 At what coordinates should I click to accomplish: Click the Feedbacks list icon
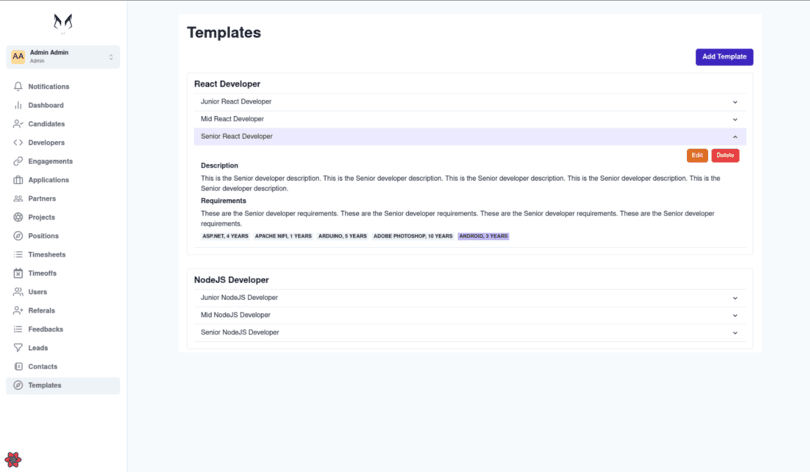18,329
